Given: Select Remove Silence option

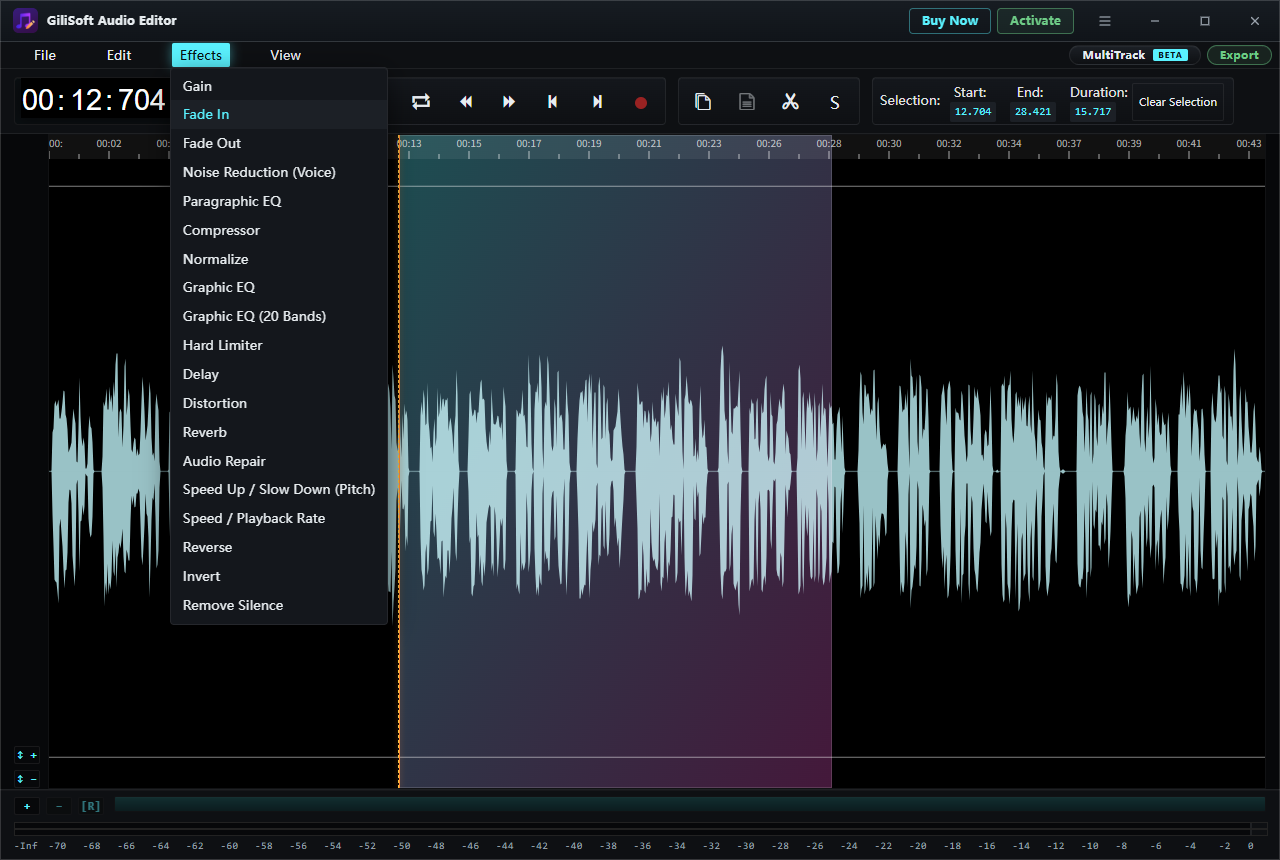Looking at the screenshot, I should point(279,605).
